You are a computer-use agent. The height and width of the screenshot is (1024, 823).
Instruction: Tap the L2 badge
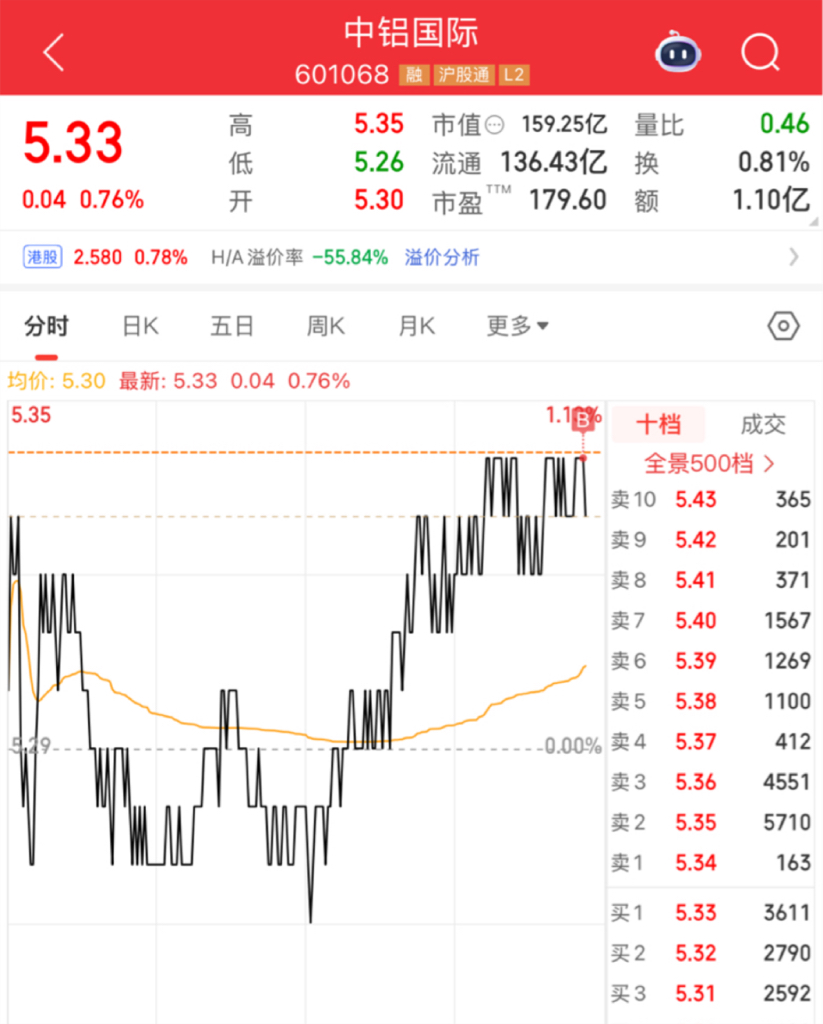[x=514, y=74]
